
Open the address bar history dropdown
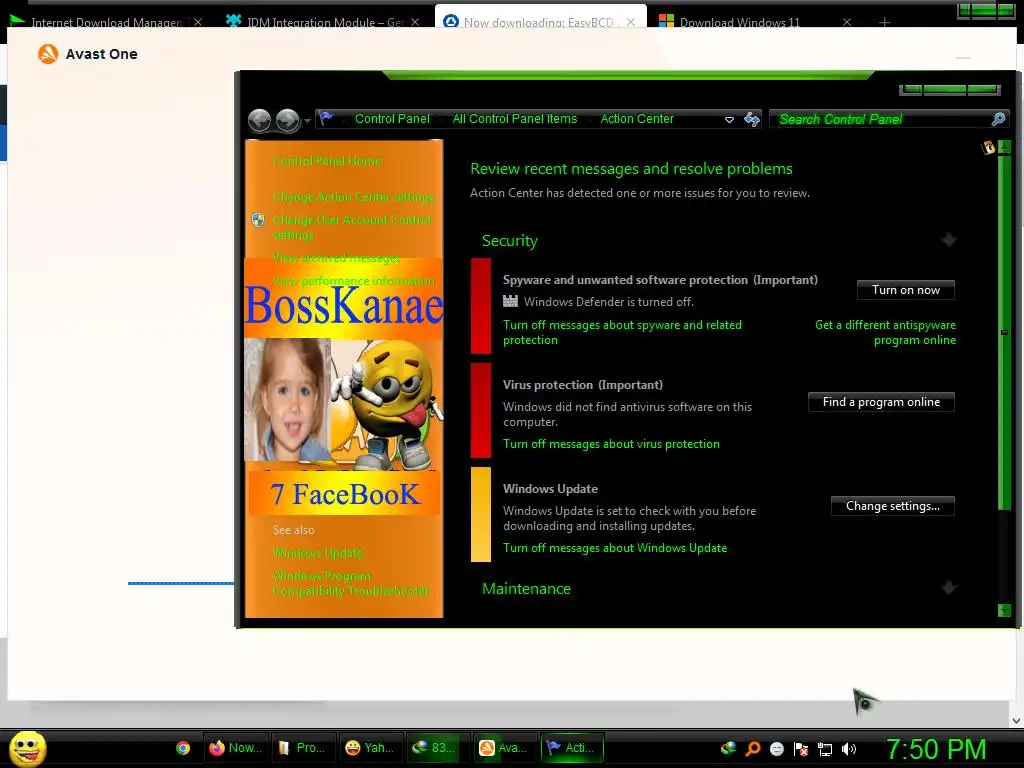click(729, 120)
